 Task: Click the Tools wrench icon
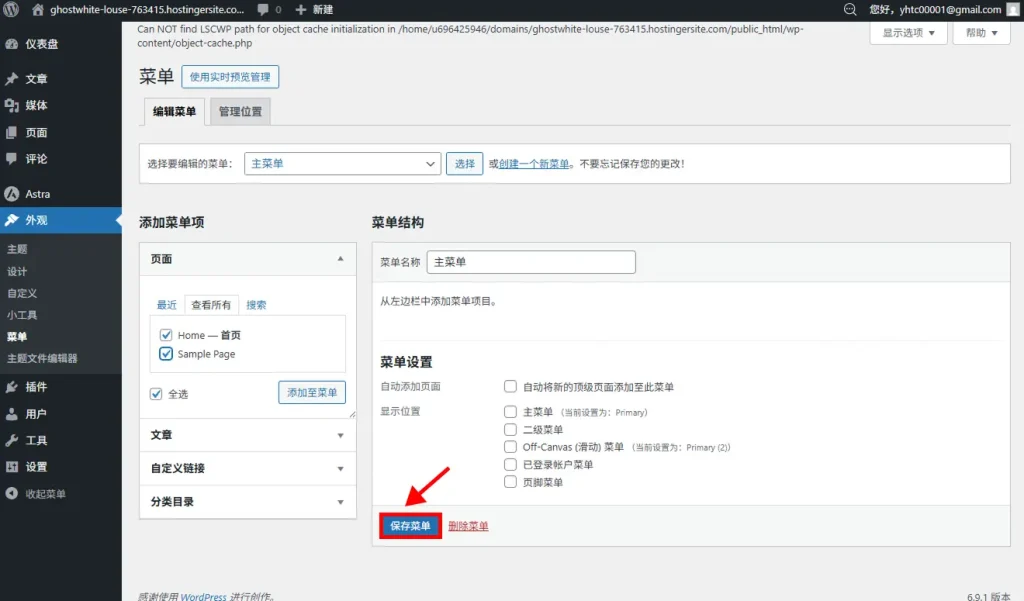click(12, 441)
